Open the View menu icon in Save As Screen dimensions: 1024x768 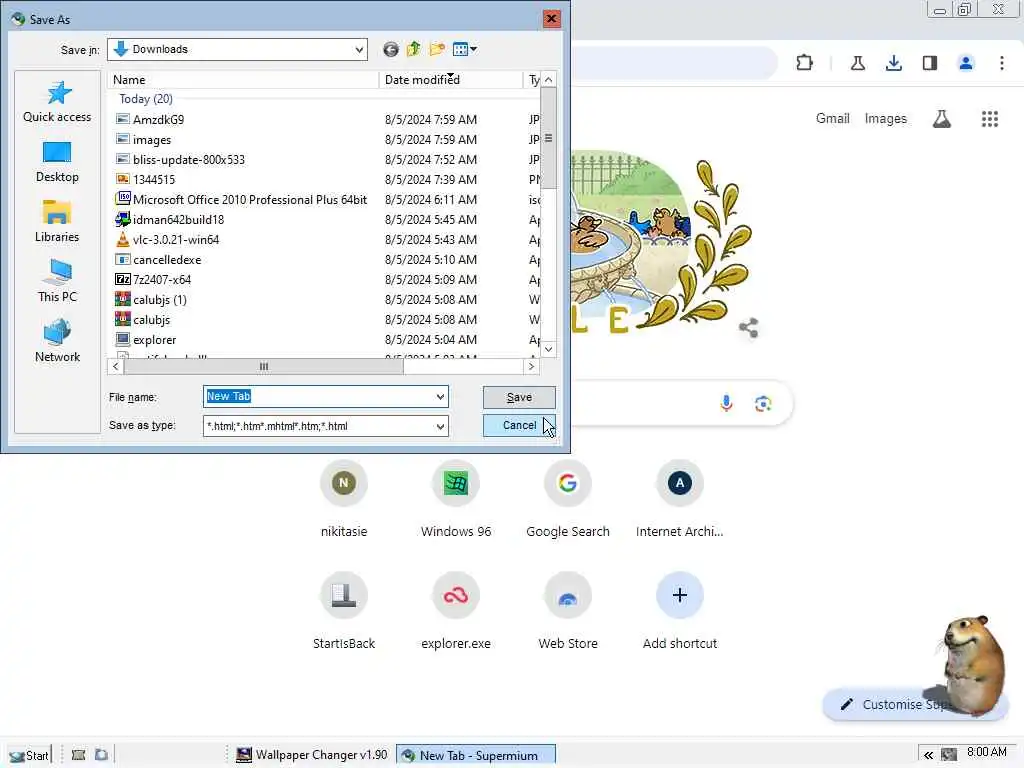point(464,50)
